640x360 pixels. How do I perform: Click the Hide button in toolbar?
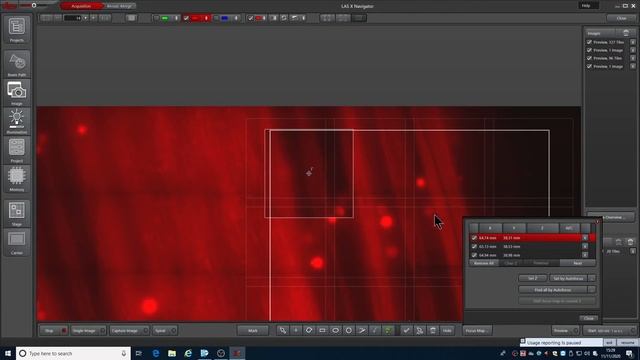point(447,330)
